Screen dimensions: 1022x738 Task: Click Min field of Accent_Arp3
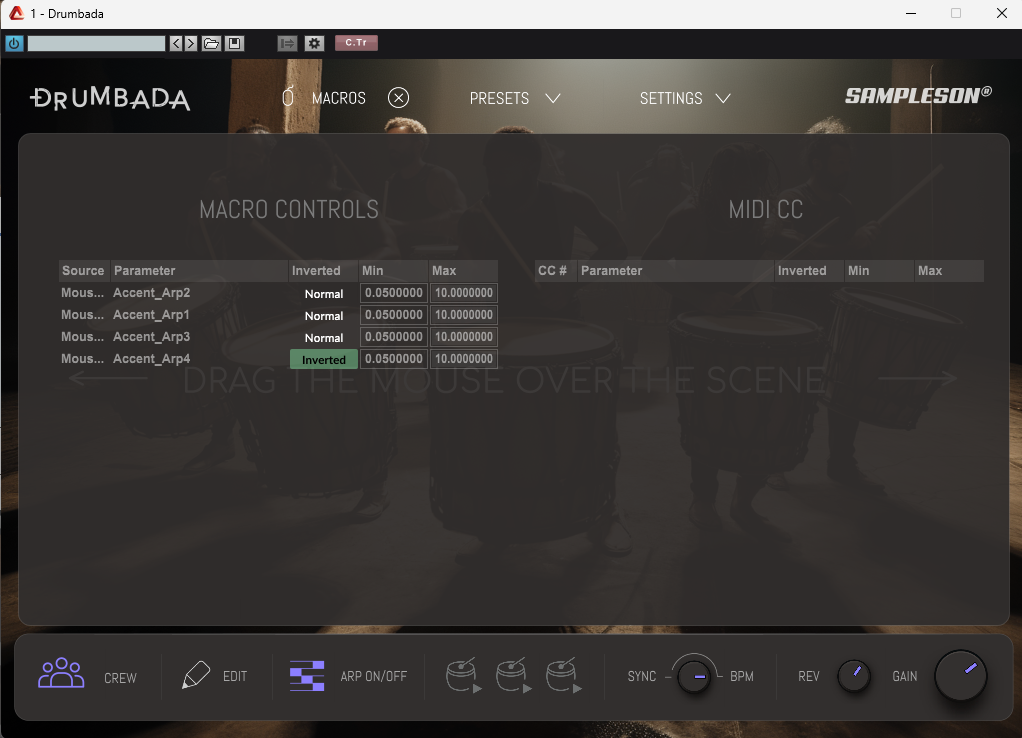pyautogui.click(x=394, y=337)
